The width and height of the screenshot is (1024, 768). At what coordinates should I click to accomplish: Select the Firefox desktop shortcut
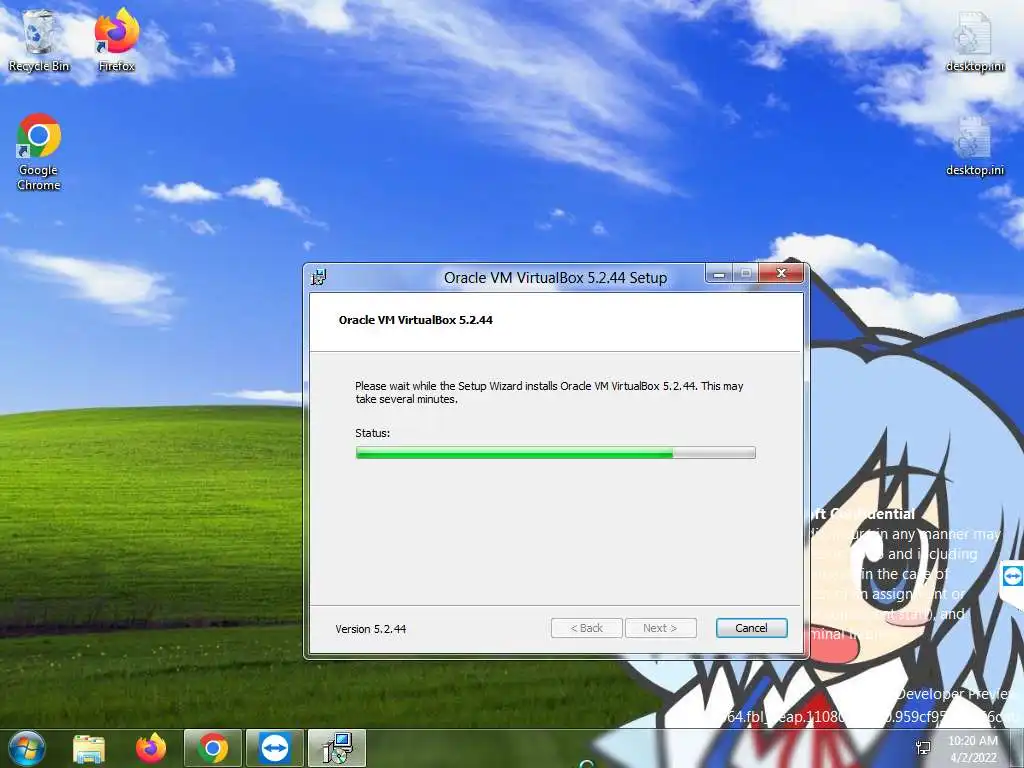point(117,40)
